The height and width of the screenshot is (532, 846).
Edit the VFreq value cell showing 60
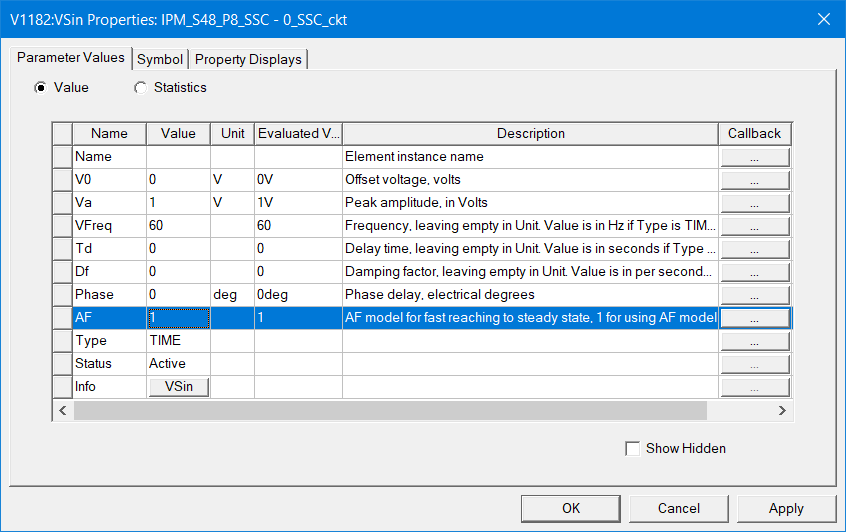178,226
